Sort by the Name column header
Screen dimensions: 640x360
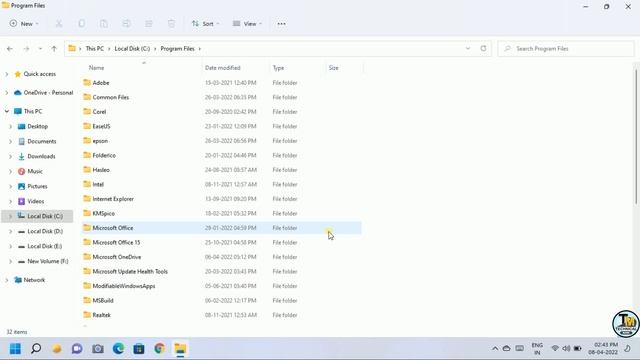97,68
